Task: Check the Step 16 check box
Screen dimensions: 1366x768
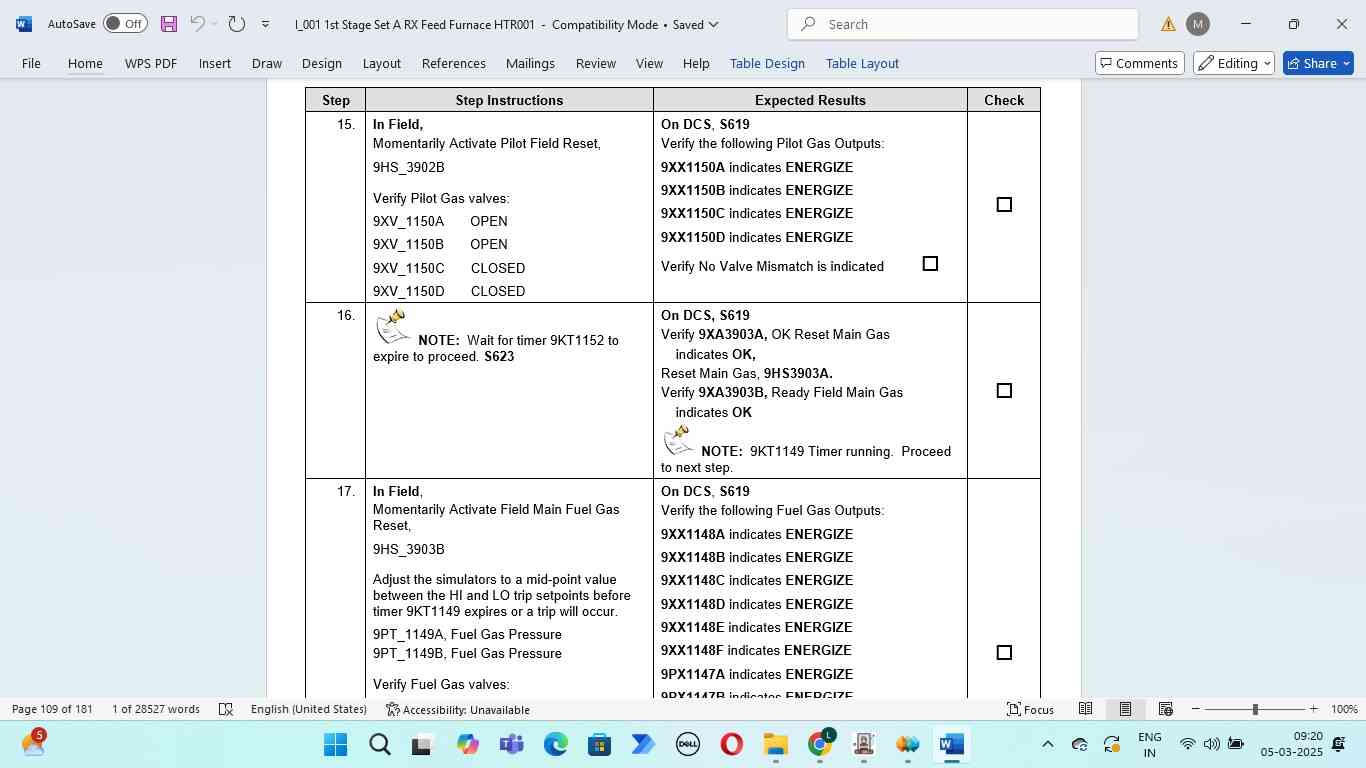Action: [x=1004, y=391]
